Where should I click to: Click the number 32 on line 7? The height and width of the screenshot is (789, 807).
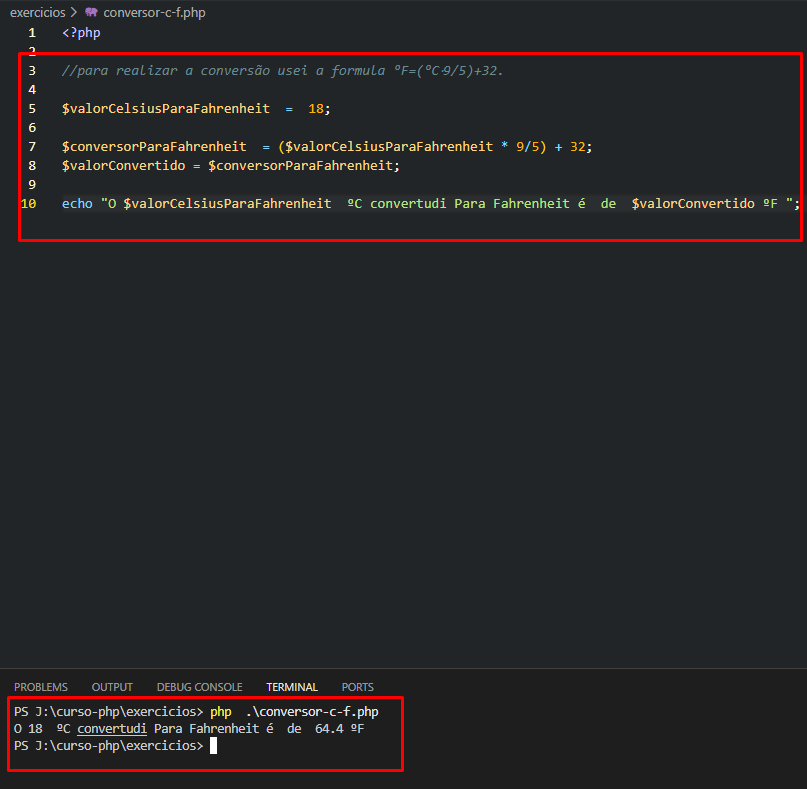coord(577,147)
